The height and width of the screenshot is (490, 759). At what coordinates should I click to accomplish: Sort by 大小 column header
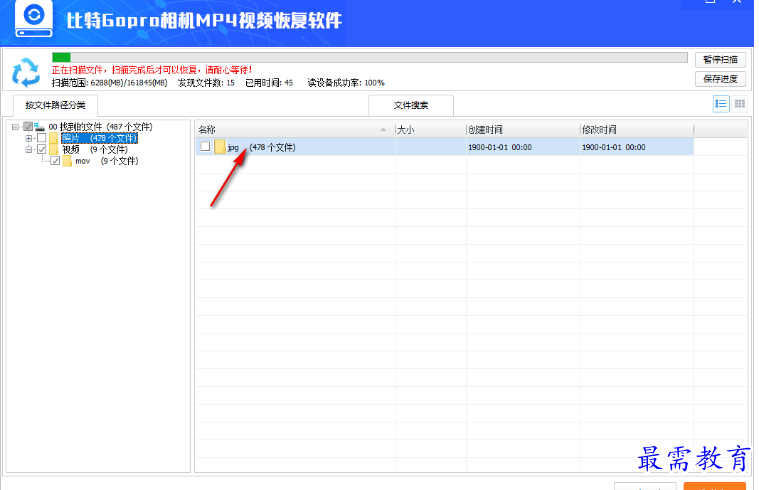(x=430, y=130)
